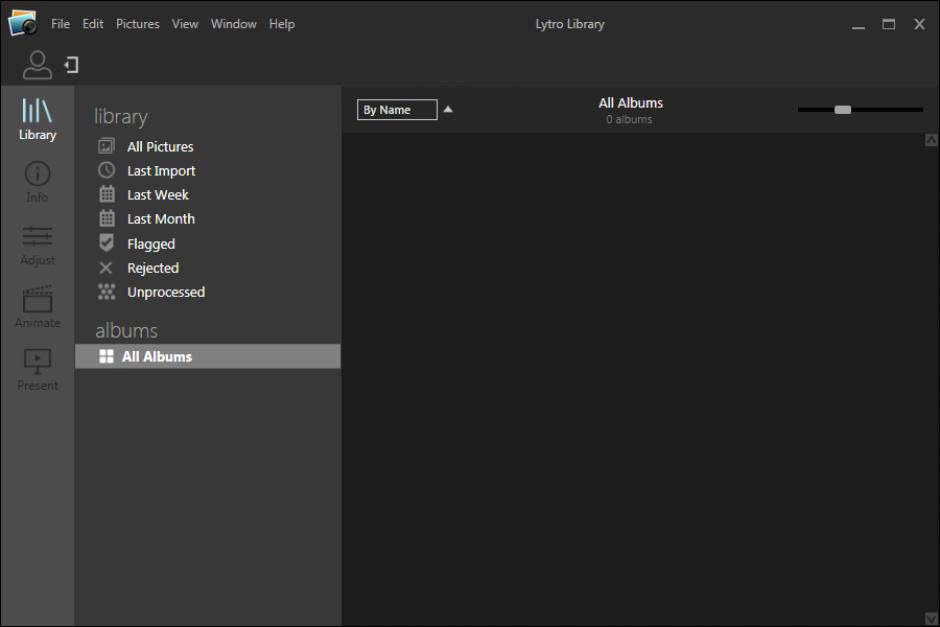Open the File menu
The image size is (940, 627).
pyautogui.click(x=61, y=24)
